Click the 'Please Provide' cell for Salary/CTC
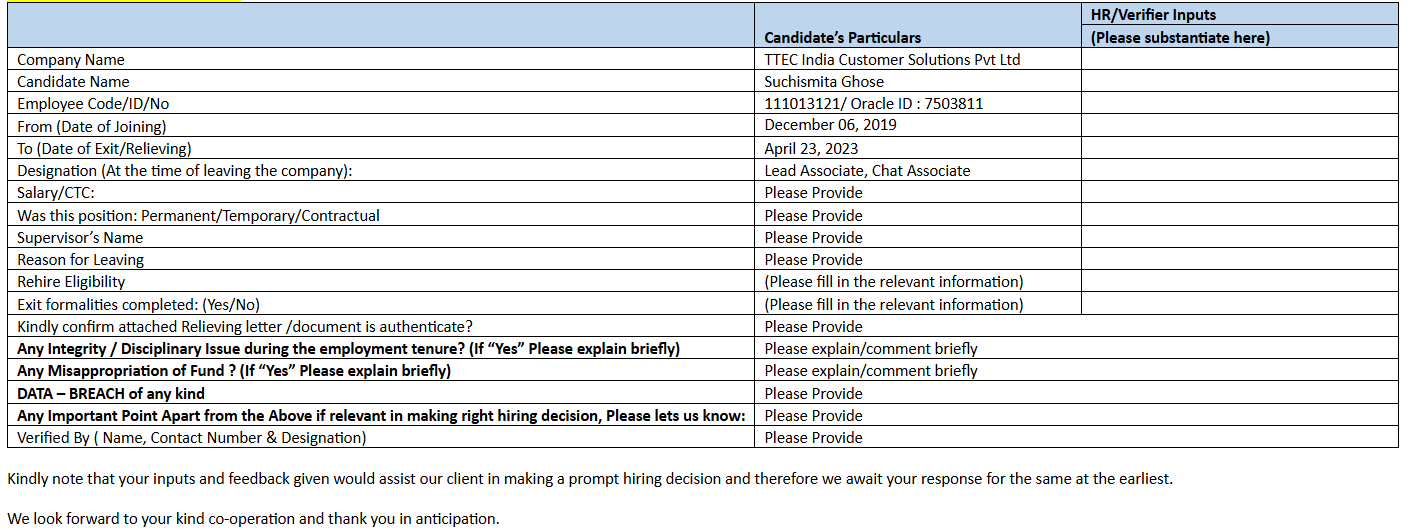Viewport: 1418px width, 530px height. point(813,193)
